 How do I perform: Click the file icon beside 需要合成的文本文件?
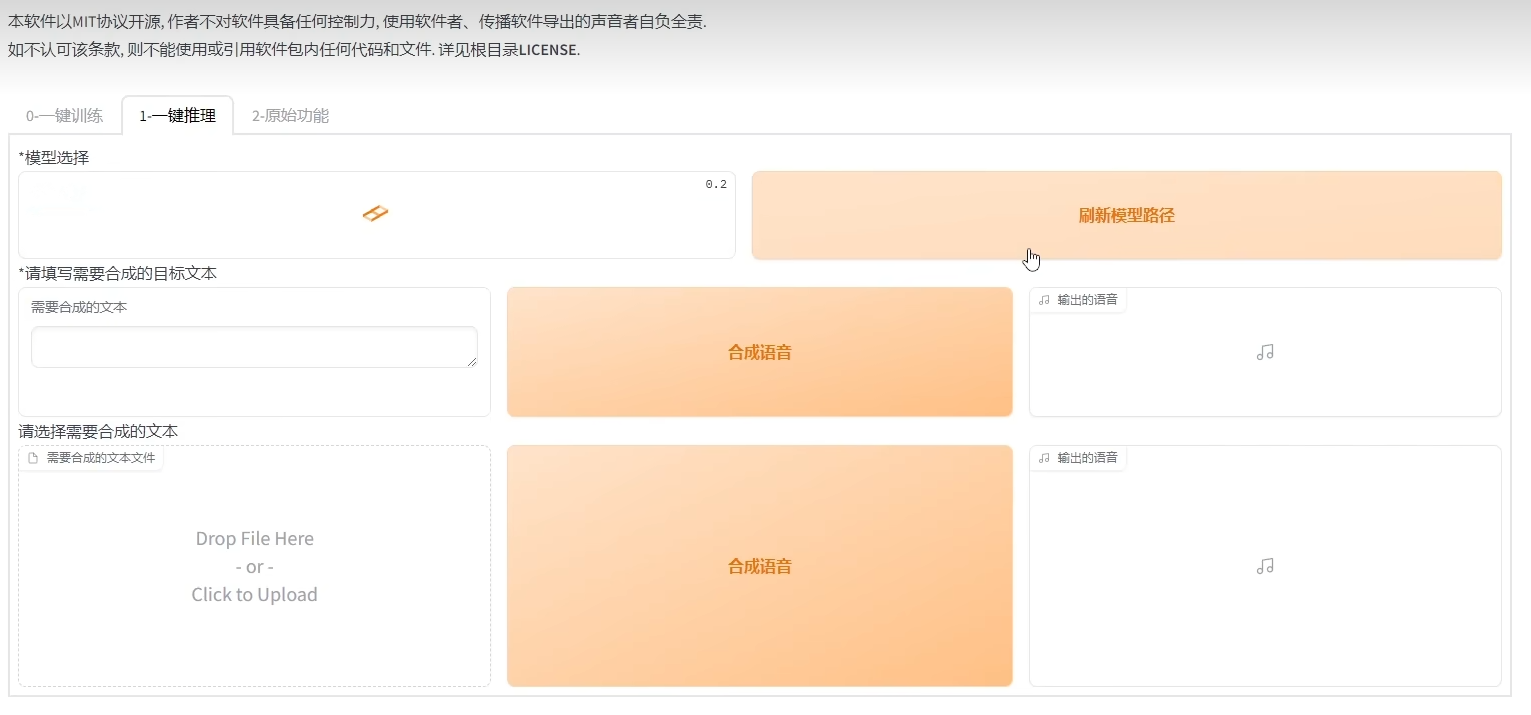pyautogui.click(x=33, y=458)
